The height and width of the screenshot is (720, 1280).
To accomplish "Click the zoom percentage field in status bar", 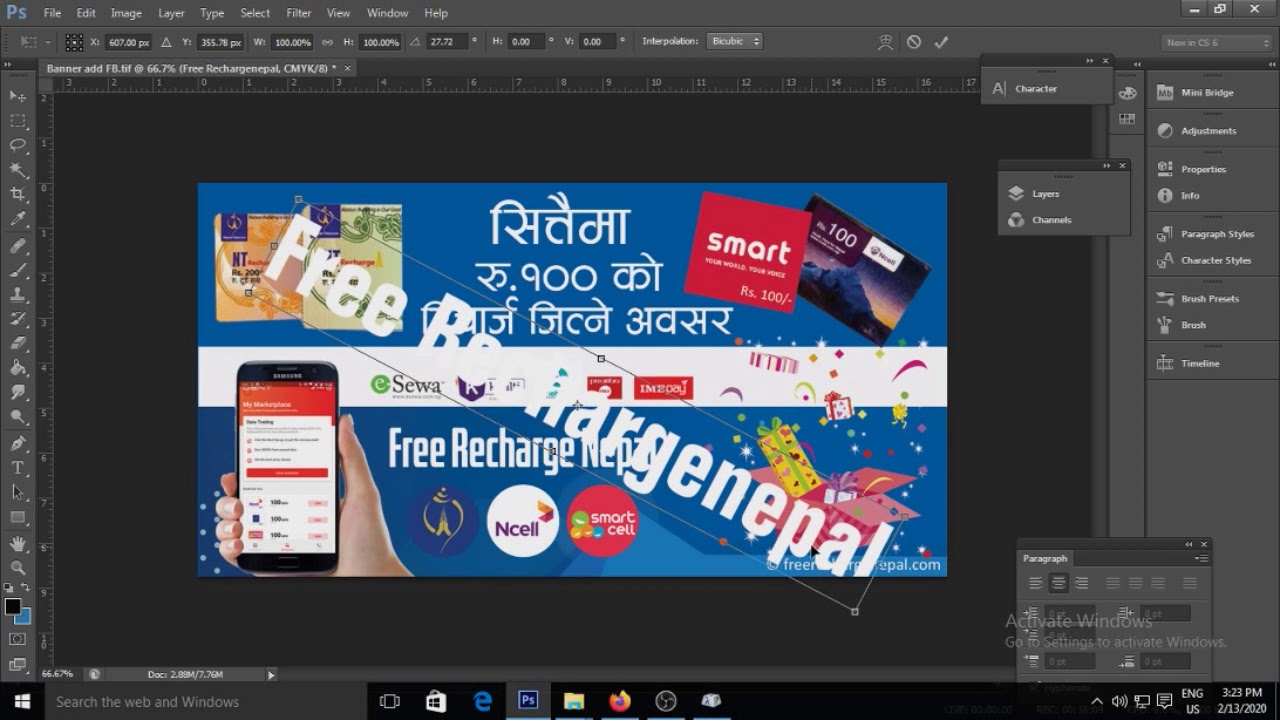I will pyautogui.click(x=57, y=675).
